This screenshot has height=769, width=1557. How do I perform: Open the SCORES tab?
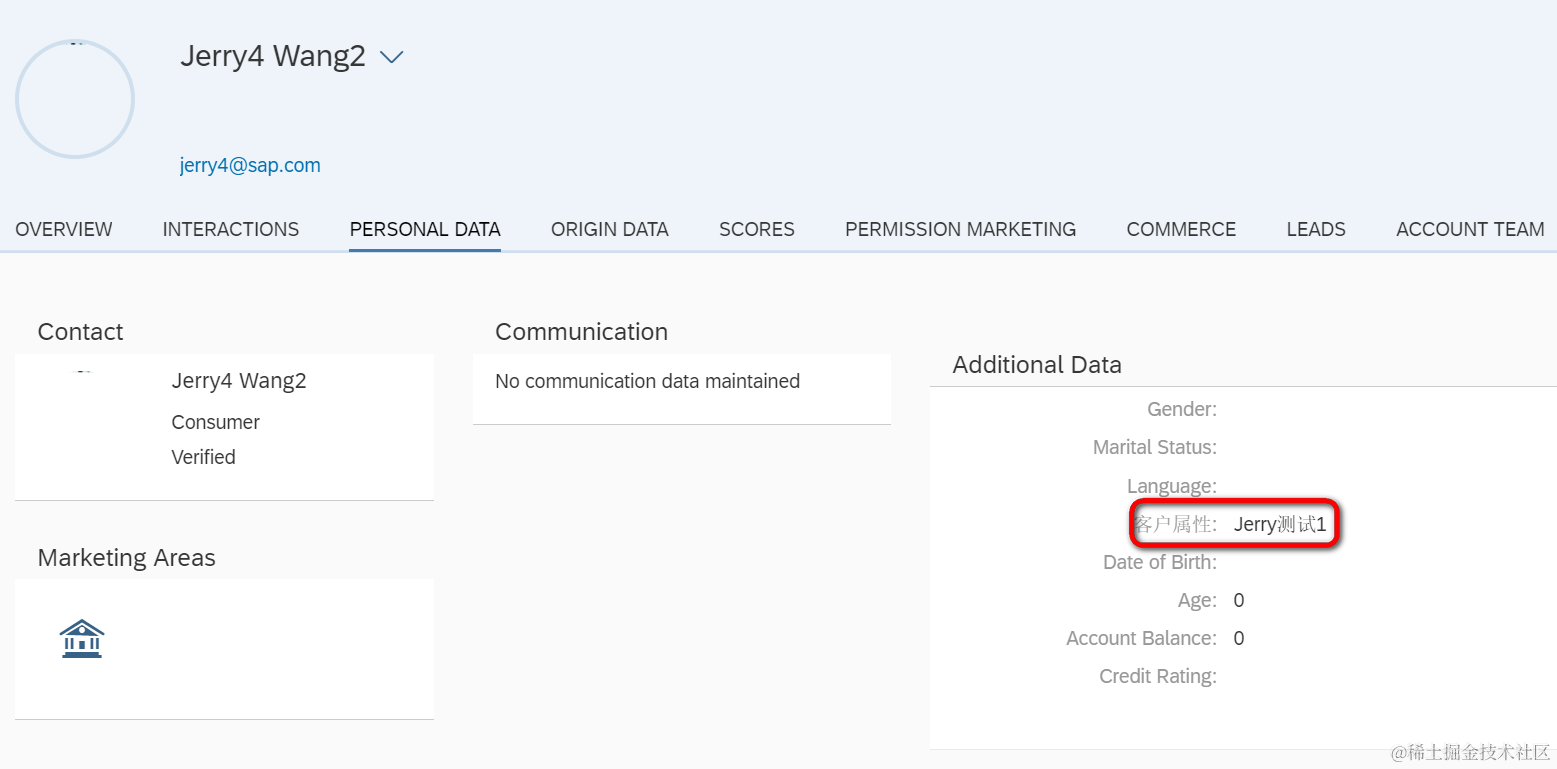tap(757, 229)
